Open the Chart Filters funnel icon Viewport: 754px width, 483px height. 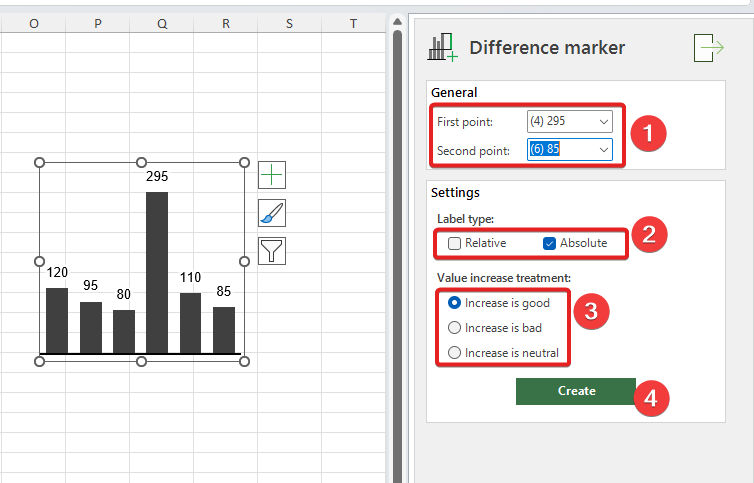point(272,250)
